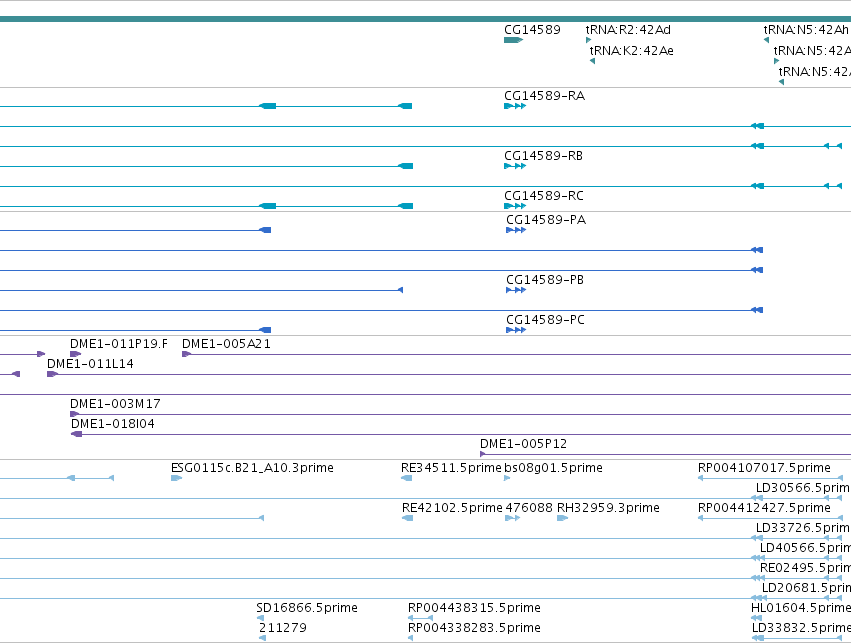This screenshot has width=851, height=643.
Task: Select the SD16866.5prime EST arrow glyph
Action: point(261,618)
